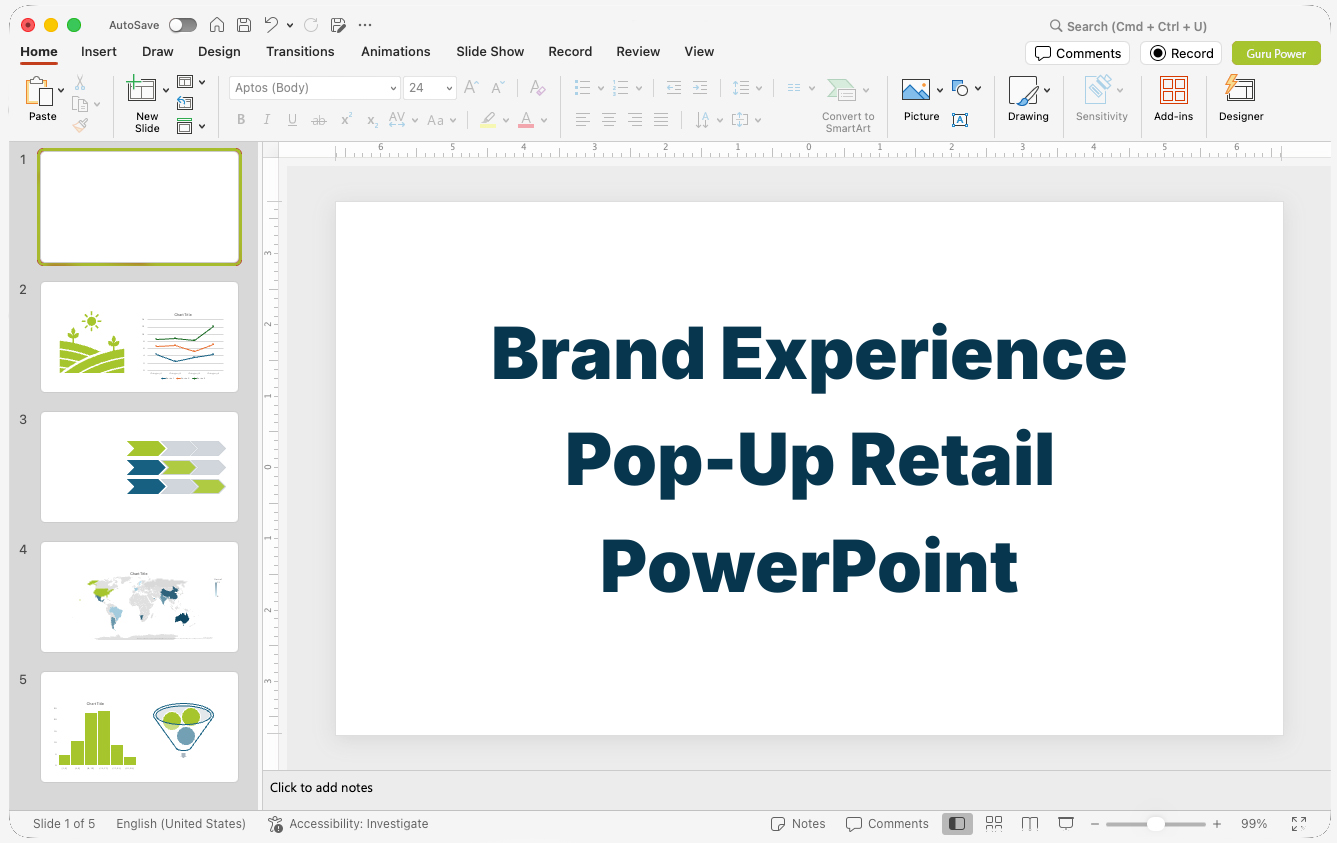
Task: Switch to Slide Sorter view
Action: click(x=994, y=823)
